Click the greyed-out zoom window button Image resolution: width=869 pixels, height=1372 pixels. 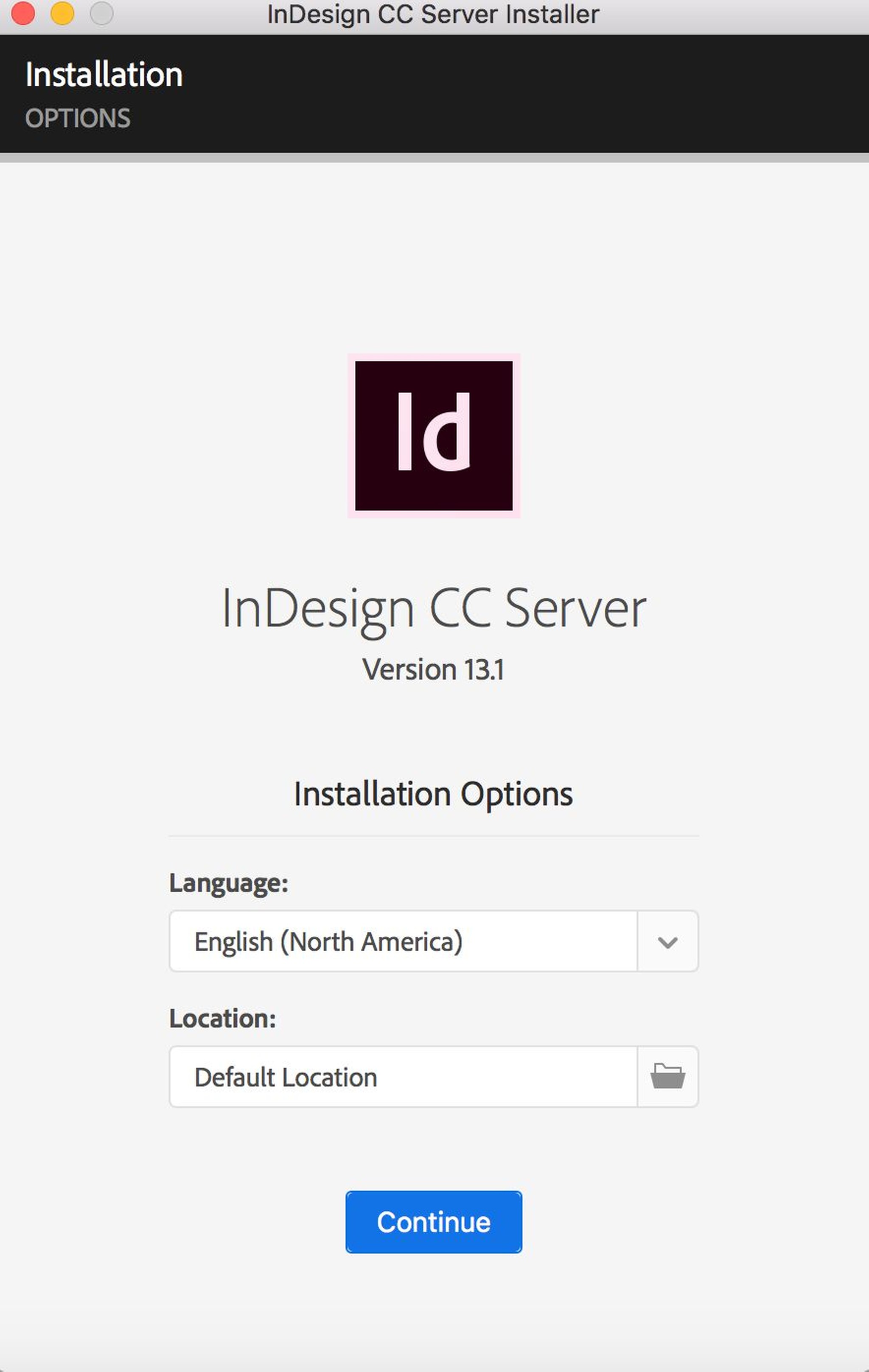coord(101,13)
